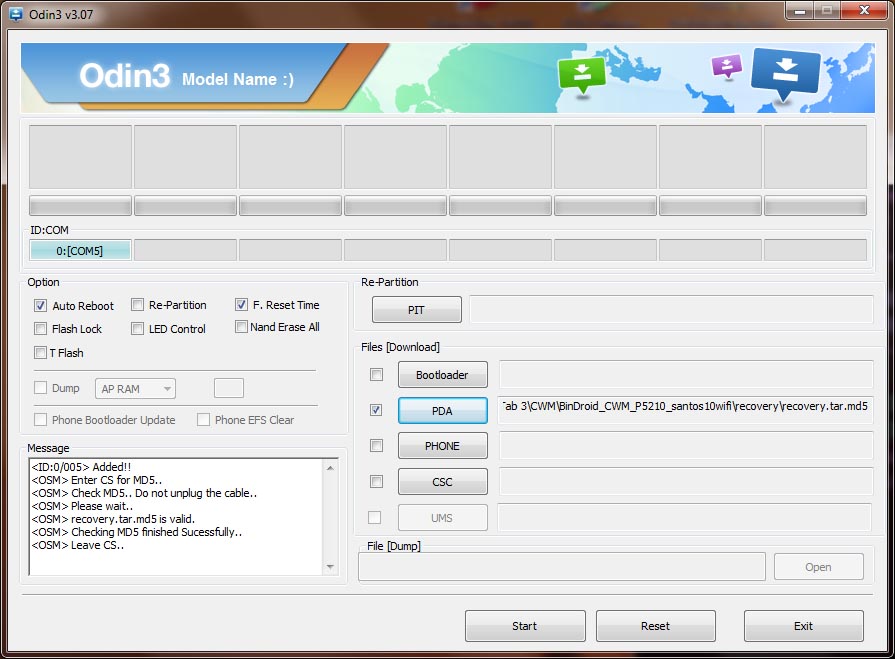The image size is (895, 659).
Task: Click the PIT file path field
Action: (x=671, y=310)
